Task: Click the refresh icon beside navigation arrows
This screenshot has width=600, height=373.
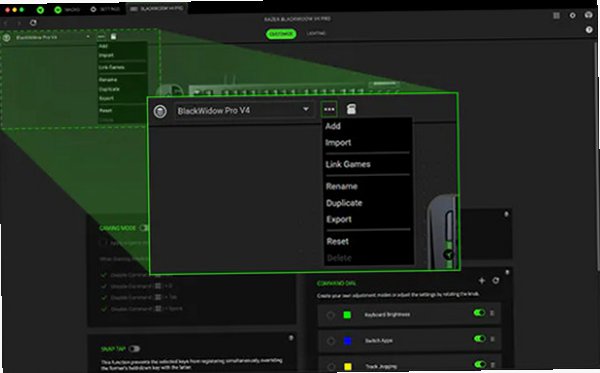Action: coord(33,23)
